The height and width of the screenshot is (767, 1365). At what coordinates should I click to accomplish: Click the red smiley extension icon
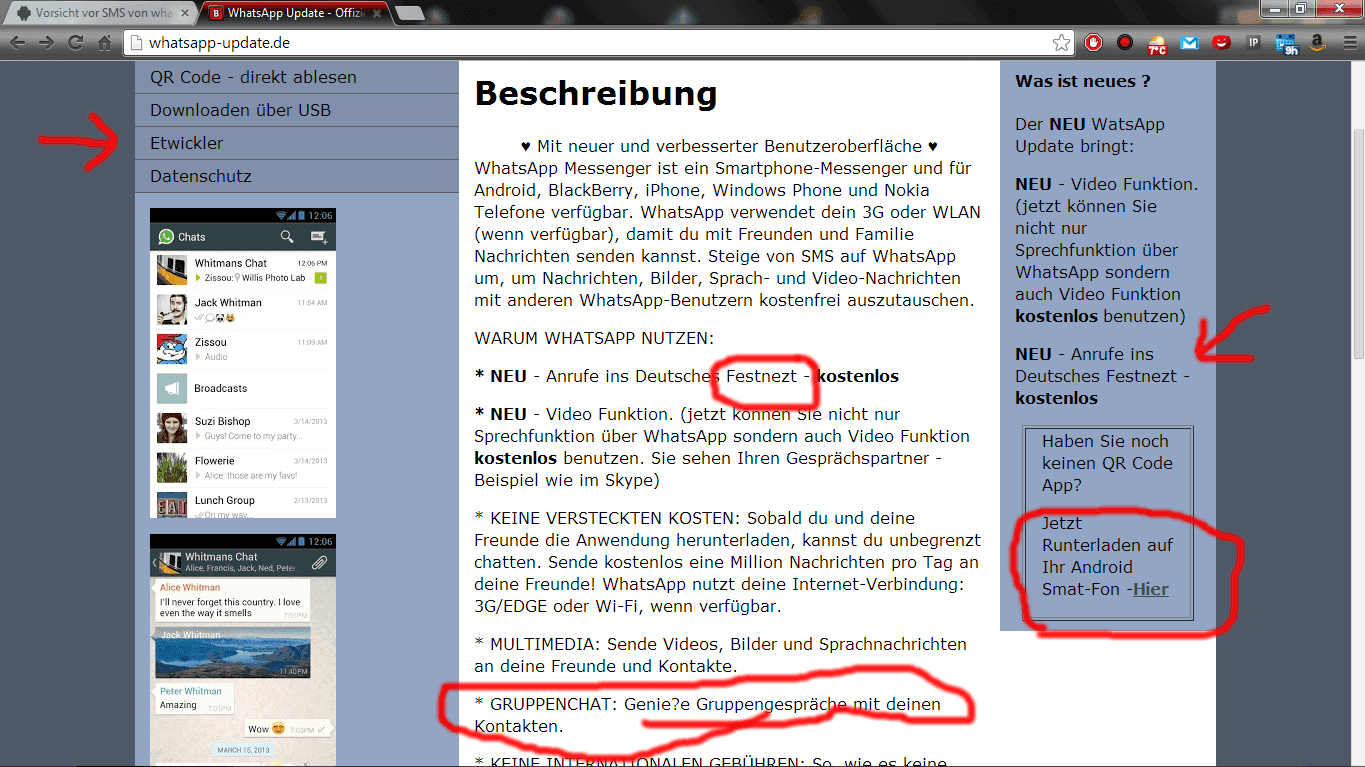(x=1221, y=43)
